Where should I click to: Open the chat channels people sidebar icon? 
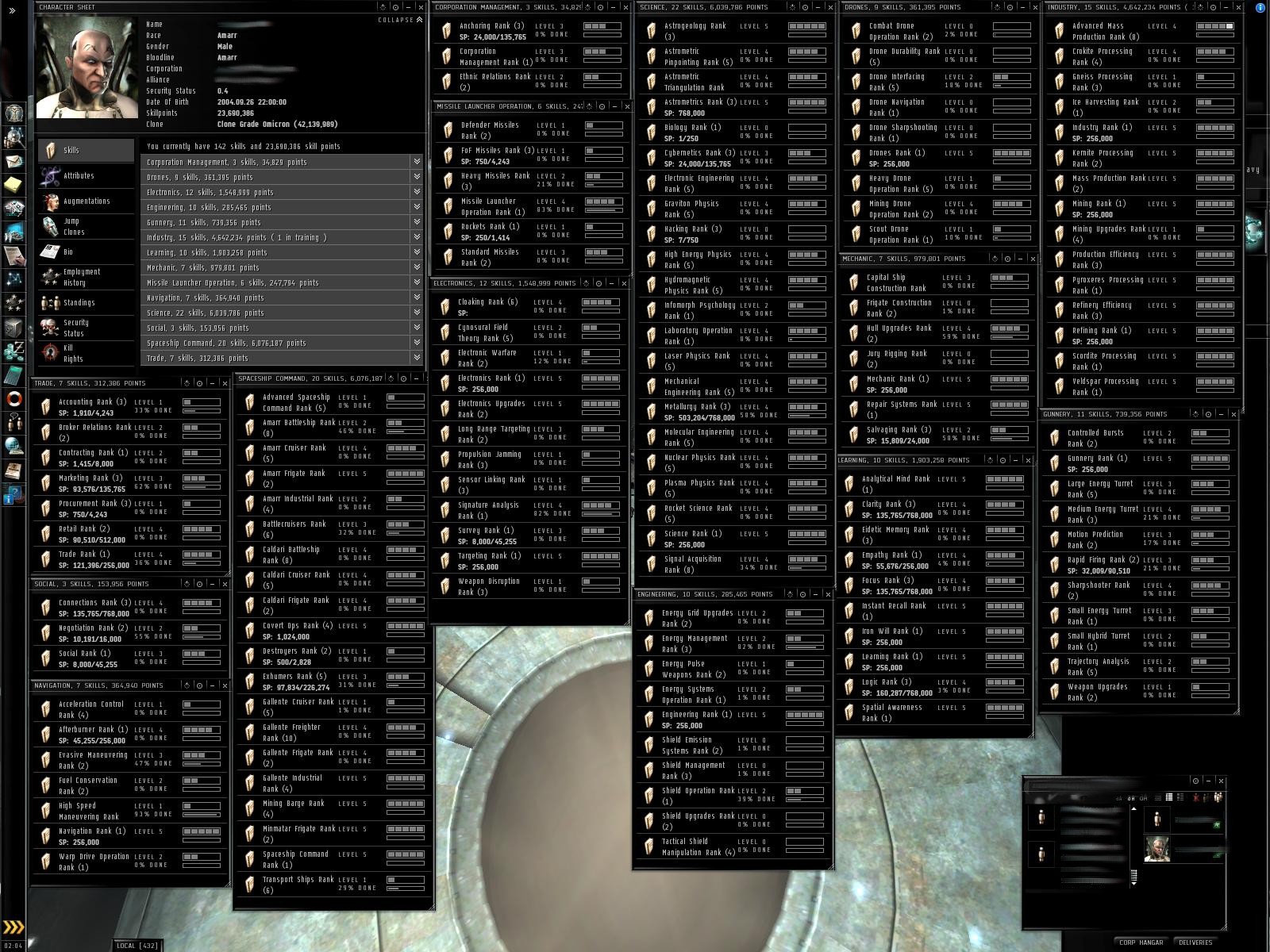pyautogui.click(x=14, y=422)
